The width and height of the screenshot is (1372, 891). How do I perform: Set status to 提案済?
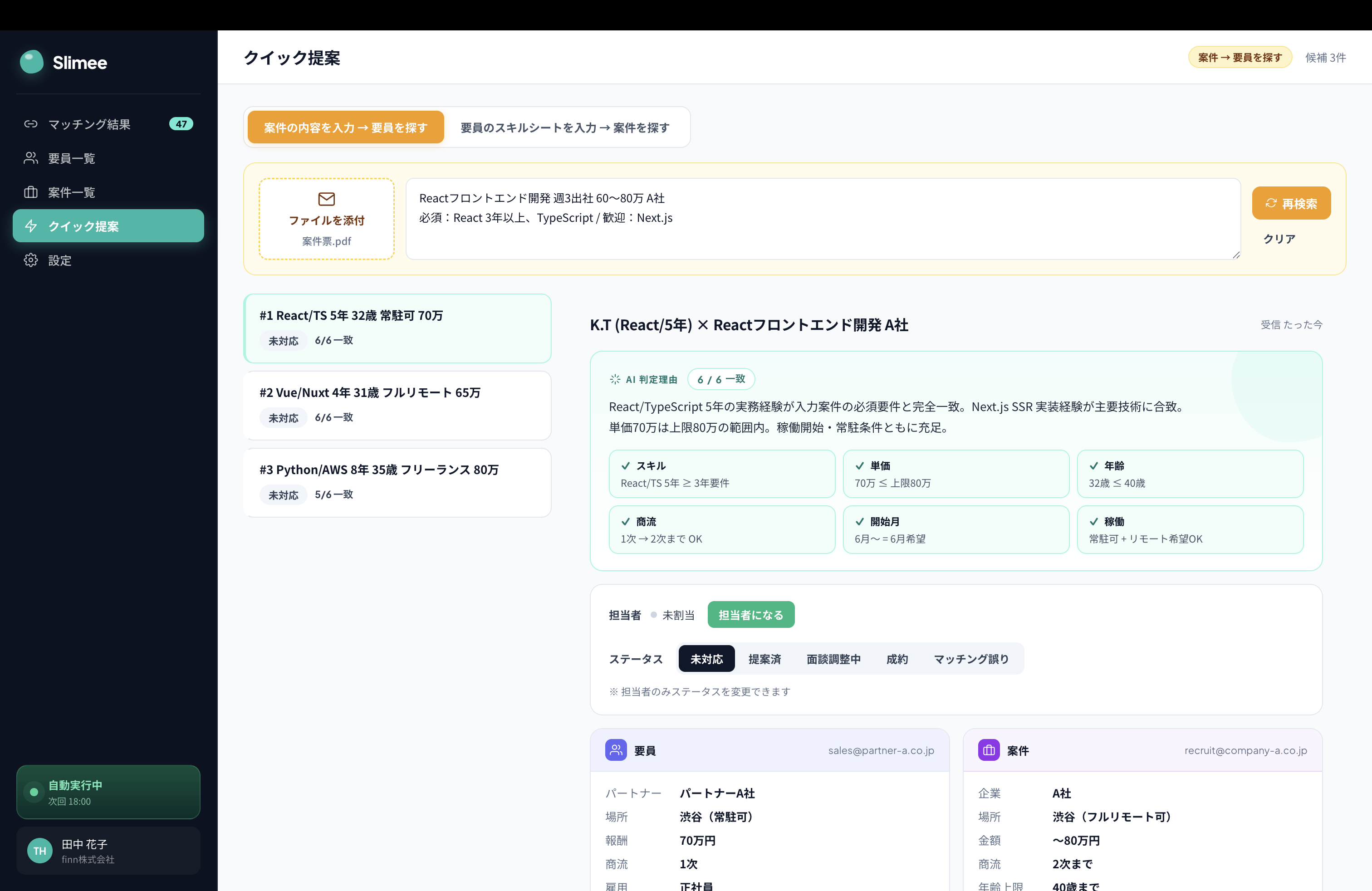764,659
